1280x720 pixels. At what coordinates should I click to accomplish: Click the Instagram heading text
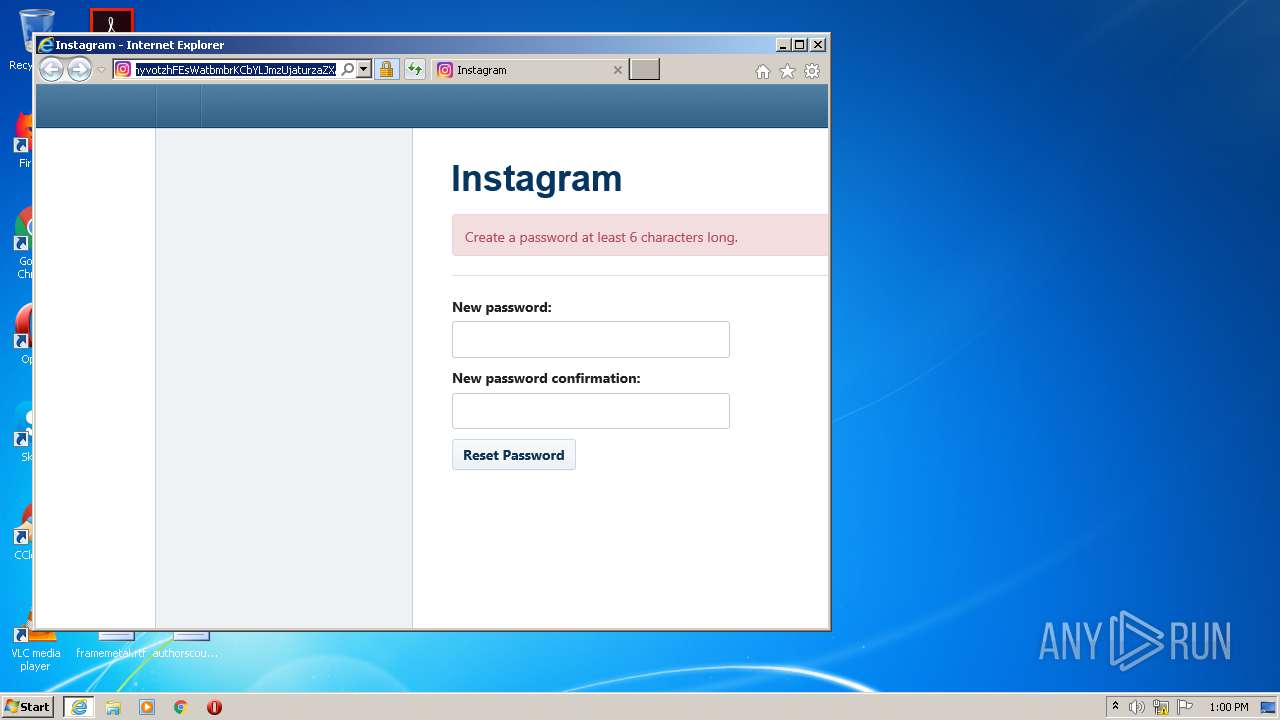pos(537,178)
